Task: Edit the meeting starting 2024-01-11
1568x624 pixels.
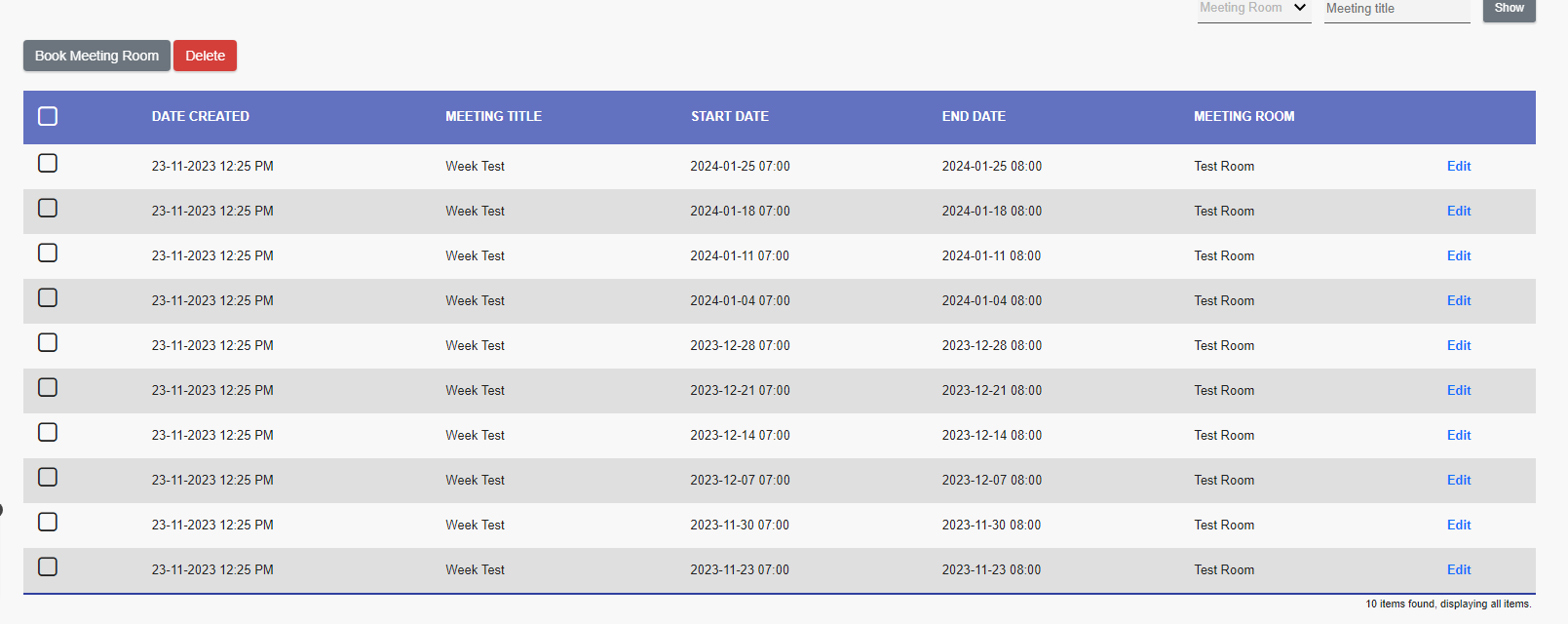Action: (x=1459, y=255)
